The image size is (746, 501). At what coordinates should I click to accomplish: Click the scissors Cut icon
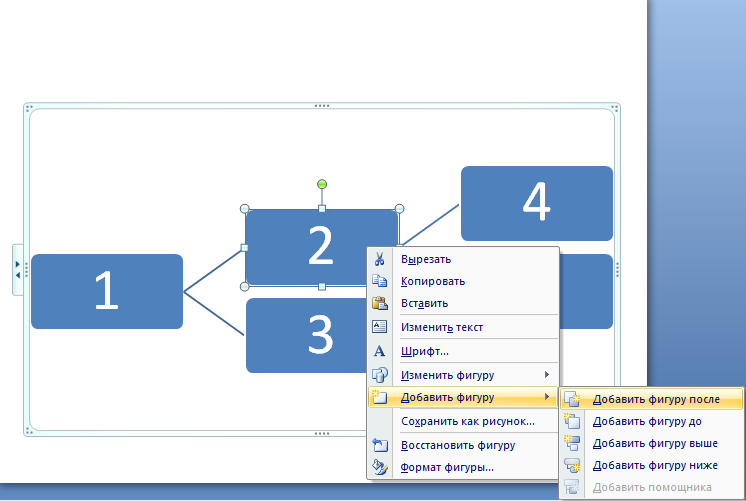click(x=379, y=259)
